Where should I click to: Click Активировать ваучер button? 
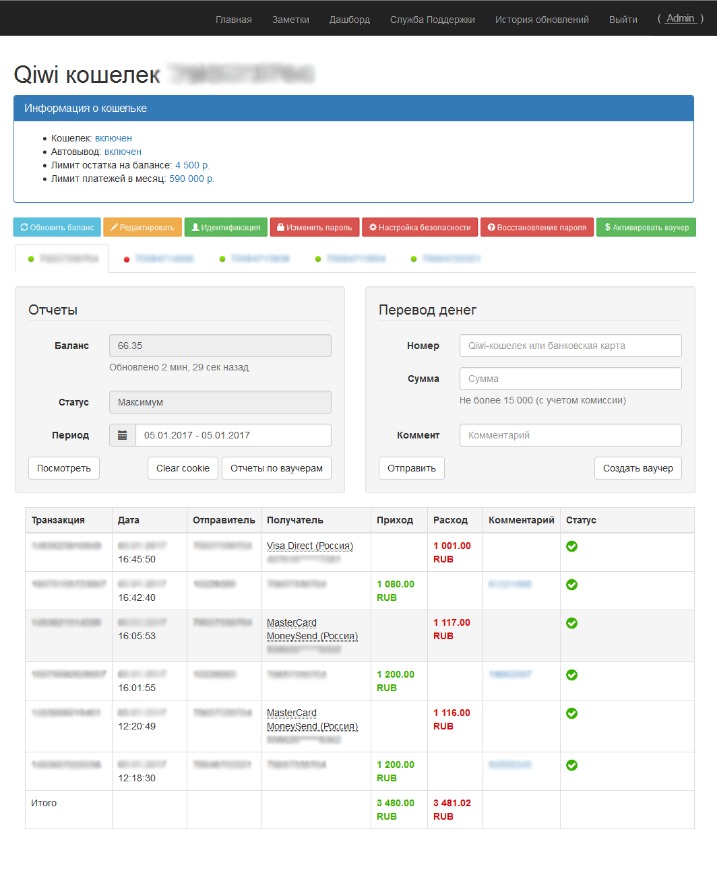[x=646, y=227]
